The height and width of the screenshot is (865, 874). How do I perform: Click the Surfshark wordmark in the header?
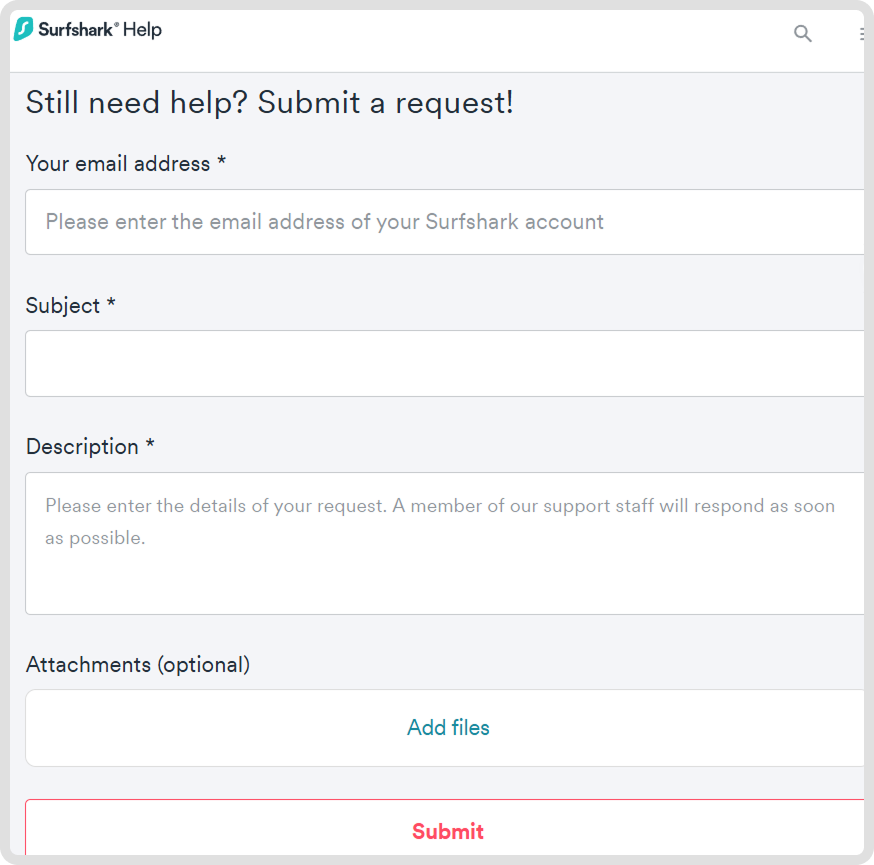click(75, 30)
